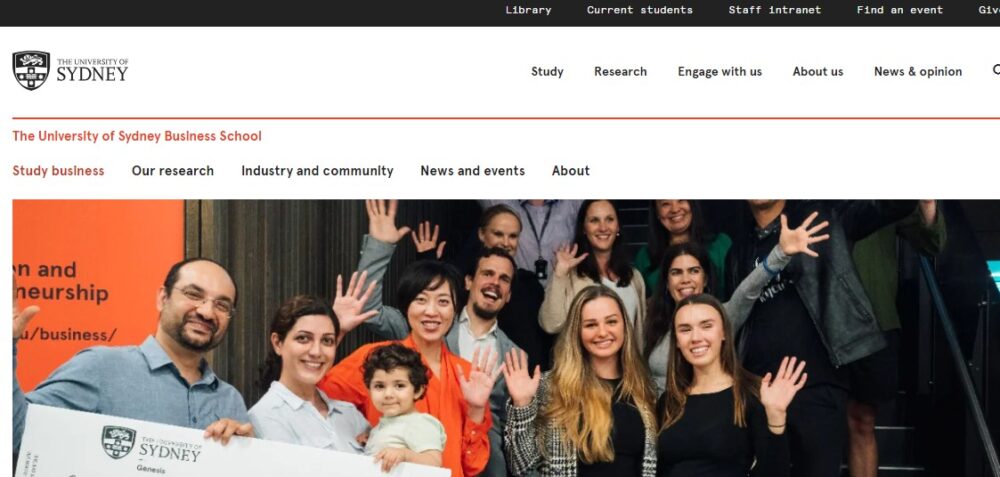Open the About us menu
Screen dimensions: 1000x477
pyautogui.click(x=818, y=71)
